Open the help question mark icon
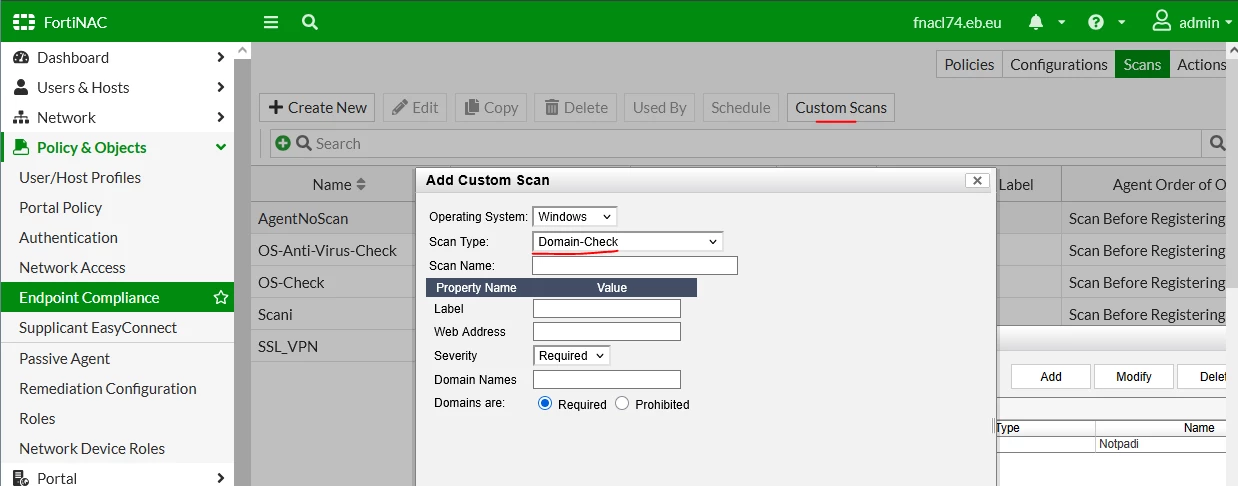The height and width of the screenshot is (486, 1238). pyautogui.click(x=1096, y=22)
